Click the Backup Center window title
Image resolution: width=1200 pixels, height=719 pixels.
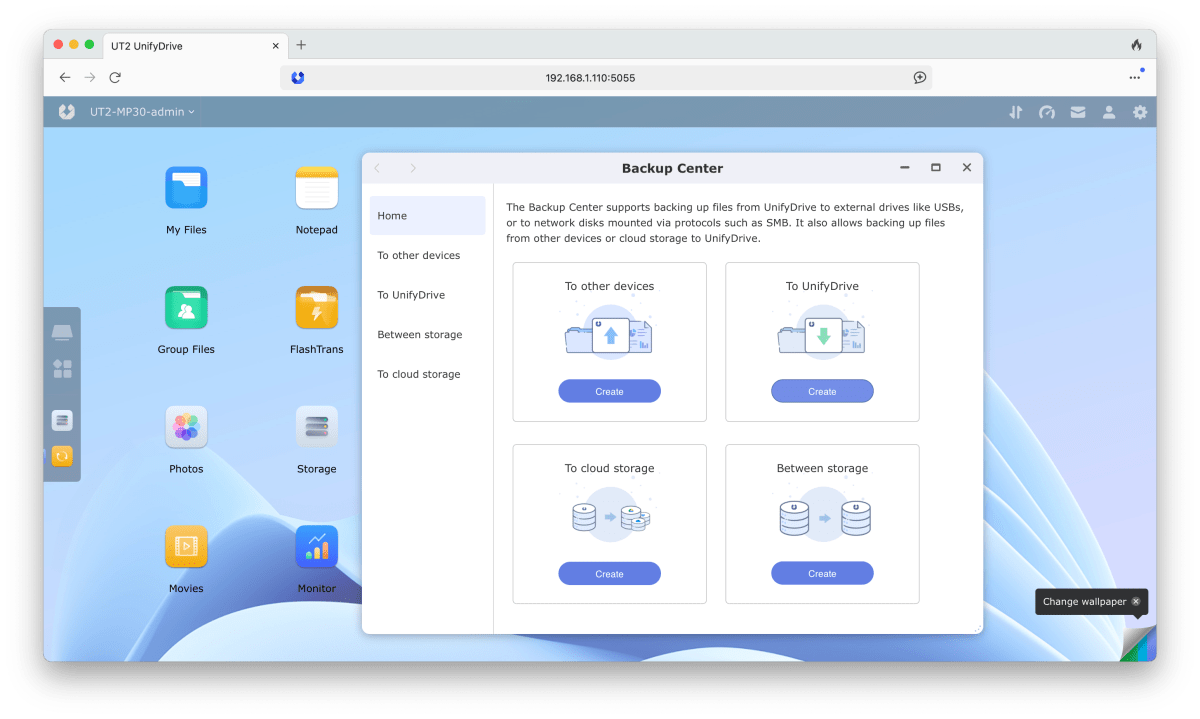(672, 168)
